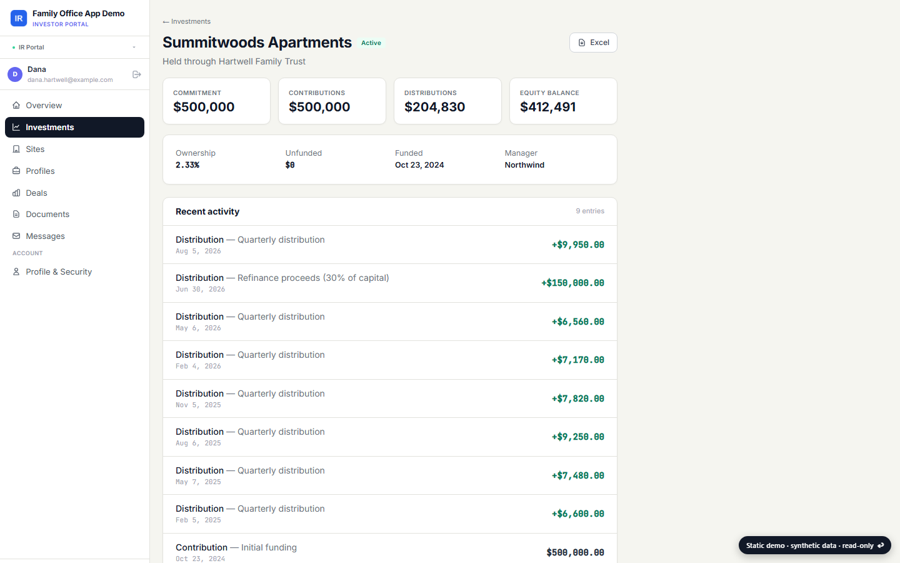Image resolution: width=900 pixels, height=563 pixels.
Task: Click Held through Hartwell Family Trust subtitle
Action: point(234,61)
